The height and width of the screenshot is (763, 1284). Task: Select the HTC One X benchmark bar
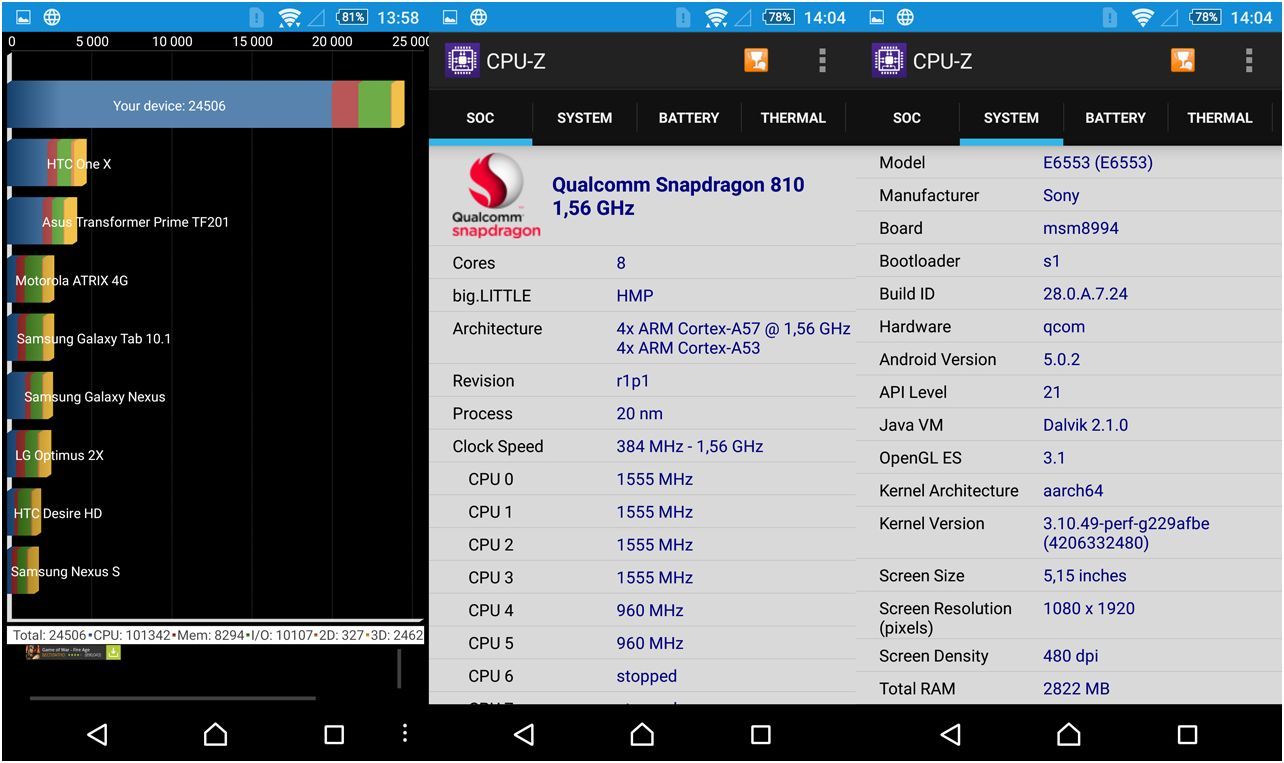pyautogui.click(x=47, y=163)
